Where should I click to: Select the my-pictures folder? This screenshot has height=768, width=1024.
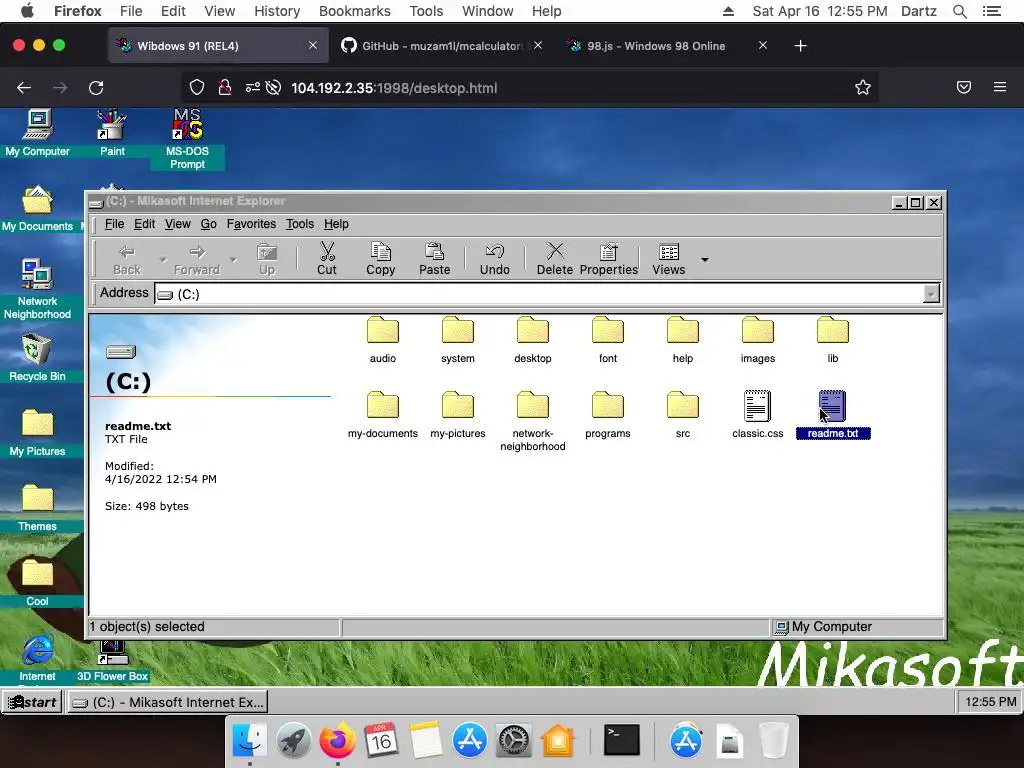[x=458, y=415]
